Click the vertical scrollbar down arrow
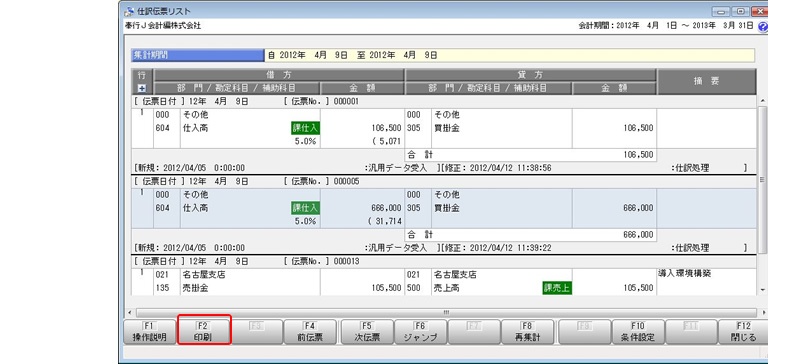 763,290
